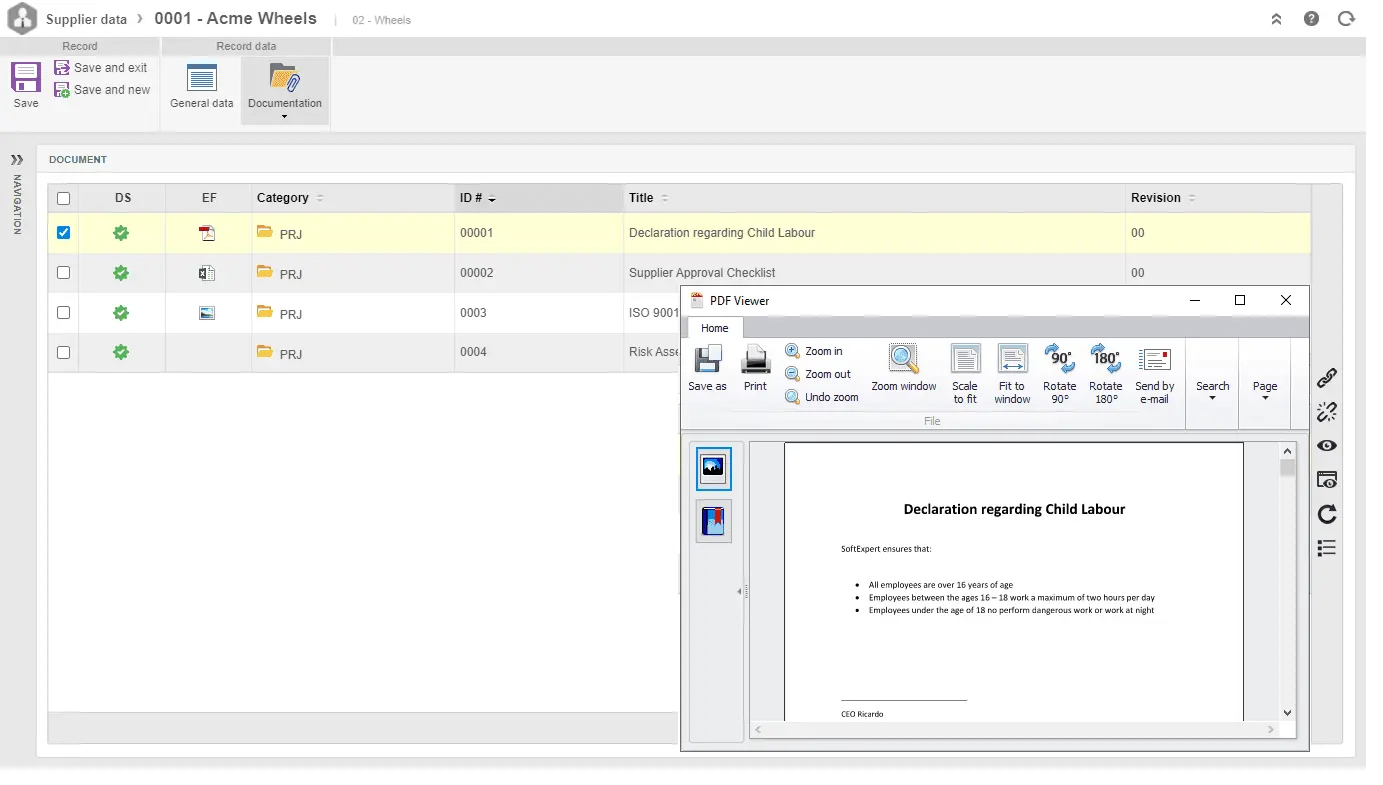Select the Zoom window tool in PDF Viewer
The image size is (1383, 785).
(903, 372)
